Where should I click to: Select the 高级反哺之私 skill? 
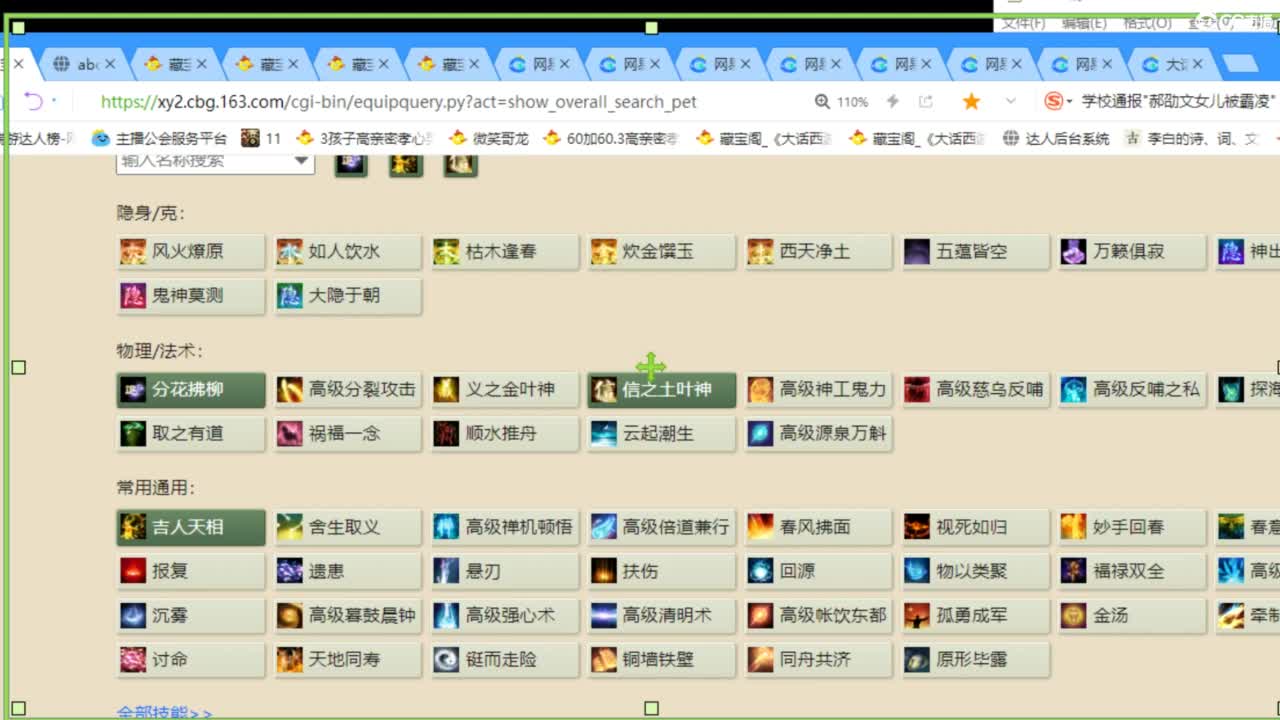[x=1133, y=390]
